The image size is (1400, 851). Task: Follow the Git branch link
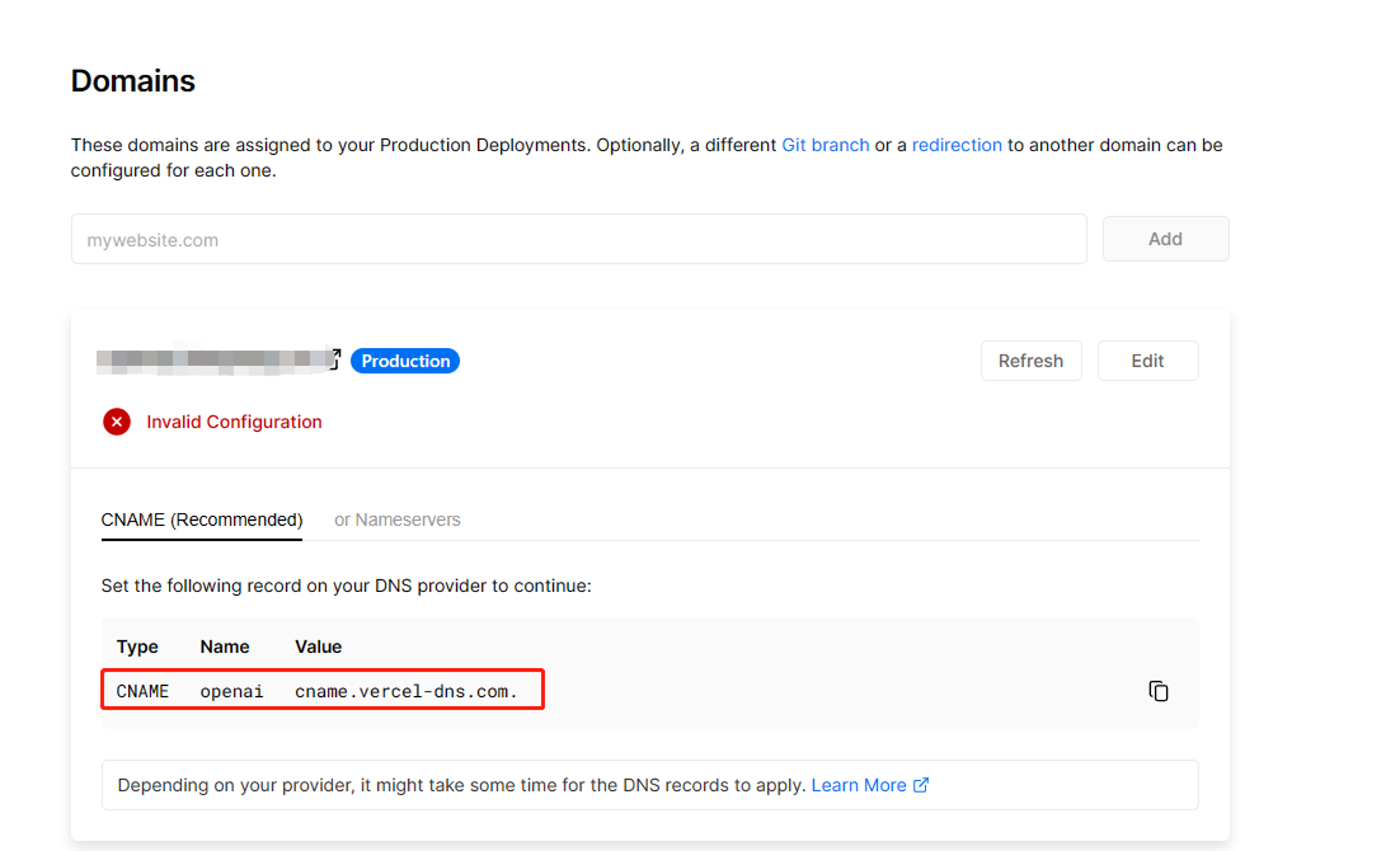pyautogui.click(x=825, y=145)
